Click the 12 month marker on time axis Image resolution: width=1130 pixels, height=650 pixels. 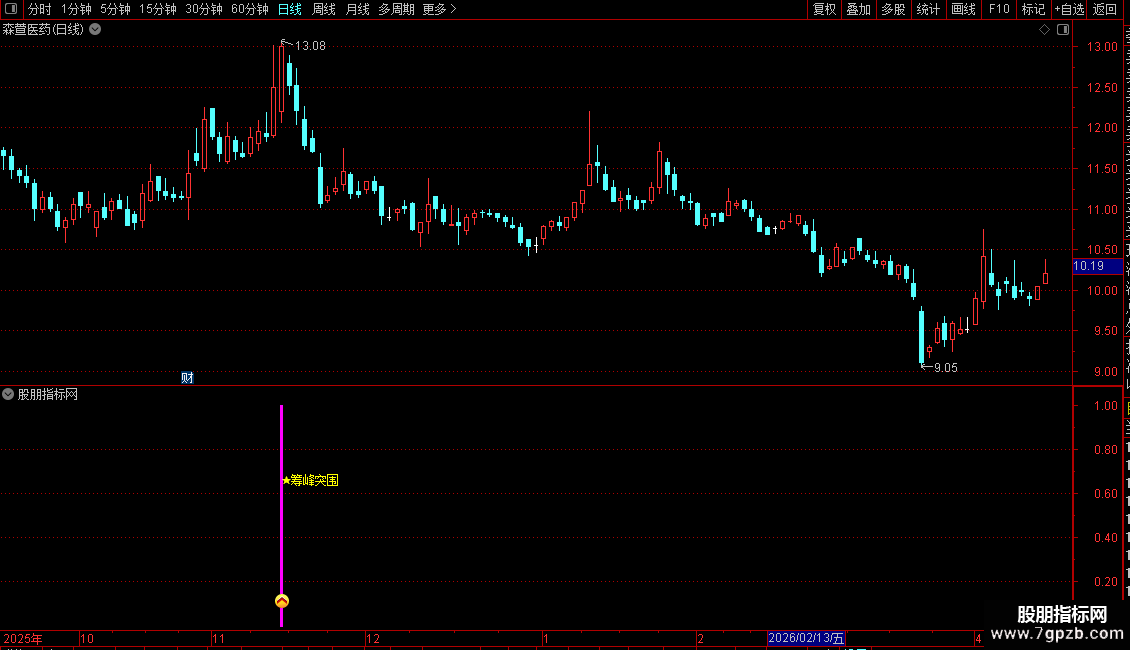373,638
